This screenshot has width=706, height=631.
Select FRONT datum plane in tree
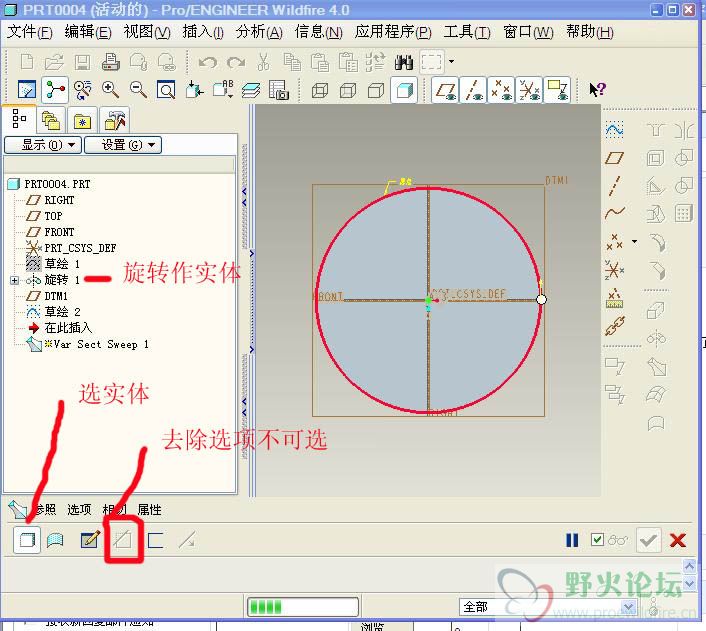(x=50, y=232)
